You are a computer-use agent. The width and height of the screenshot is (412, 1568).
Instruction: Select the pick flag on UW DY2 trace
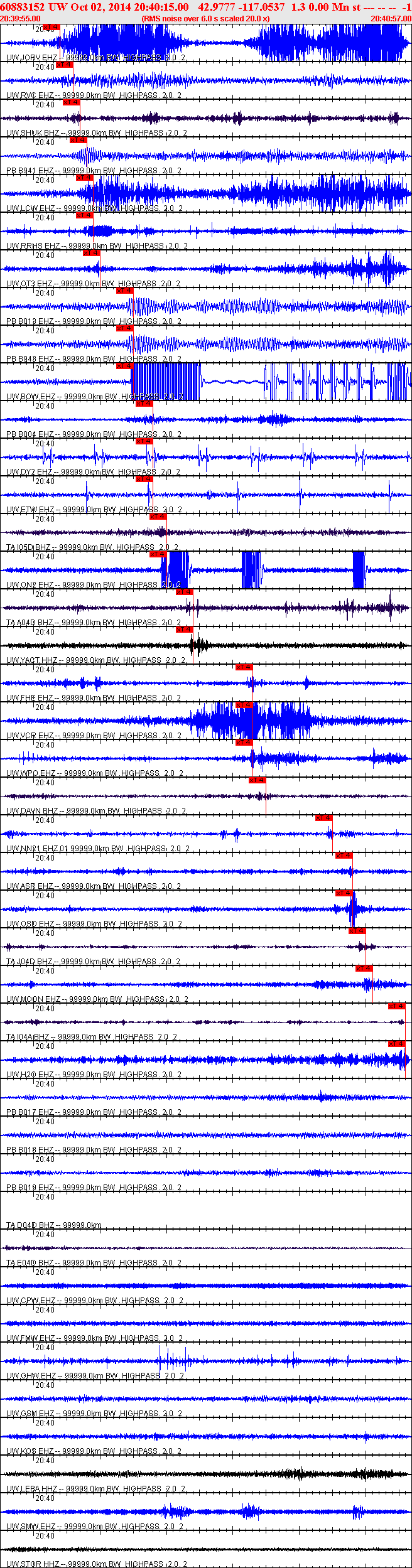pos(144,441)
